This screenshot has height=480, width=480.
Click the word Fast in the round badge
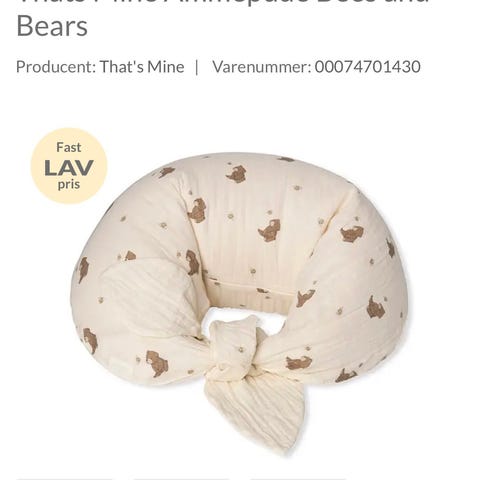(x=69, y=147)
